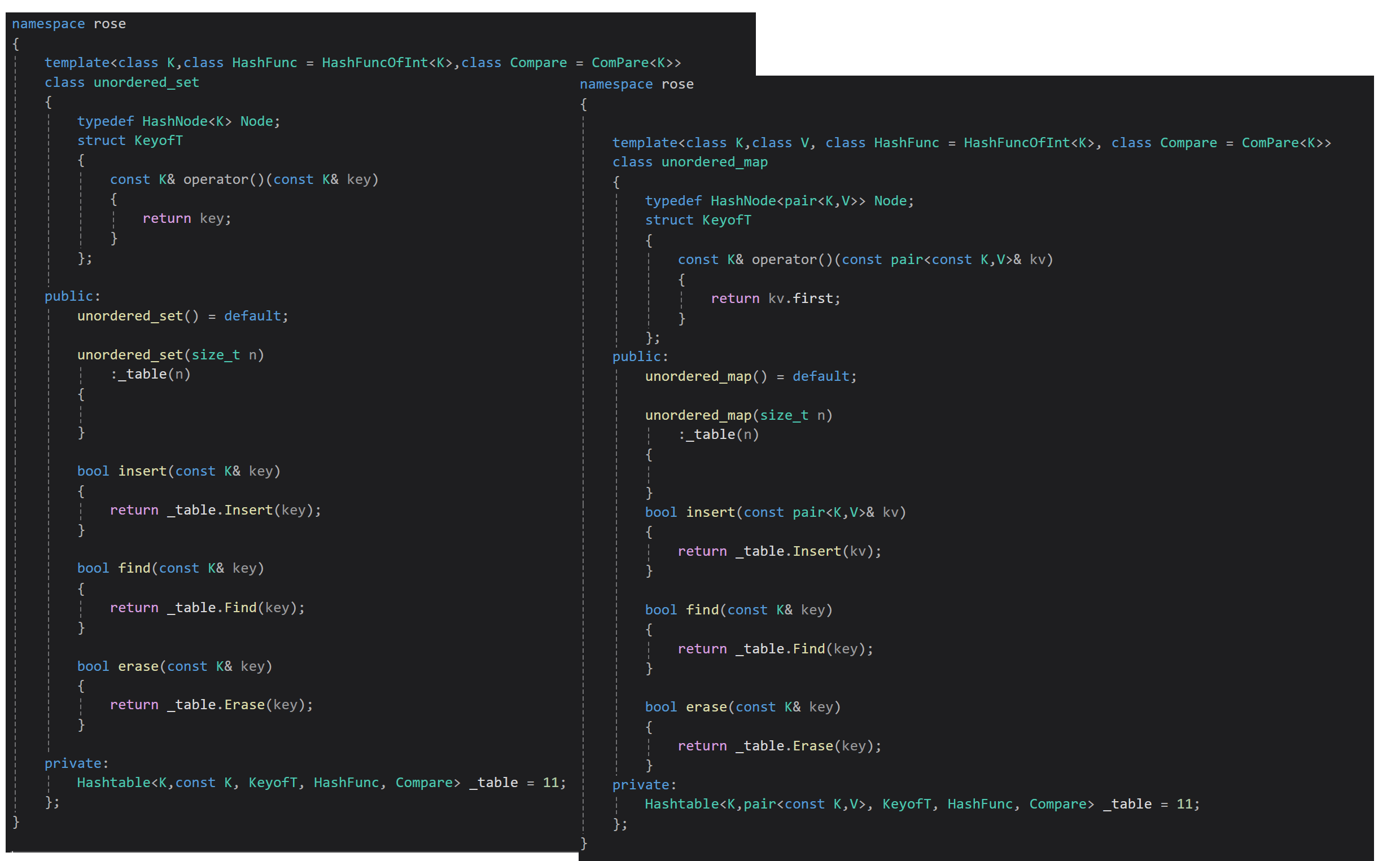Click the 'class unordered_set' declaration line
This screenshot has height=861, width=1400.
coord(122,82)
